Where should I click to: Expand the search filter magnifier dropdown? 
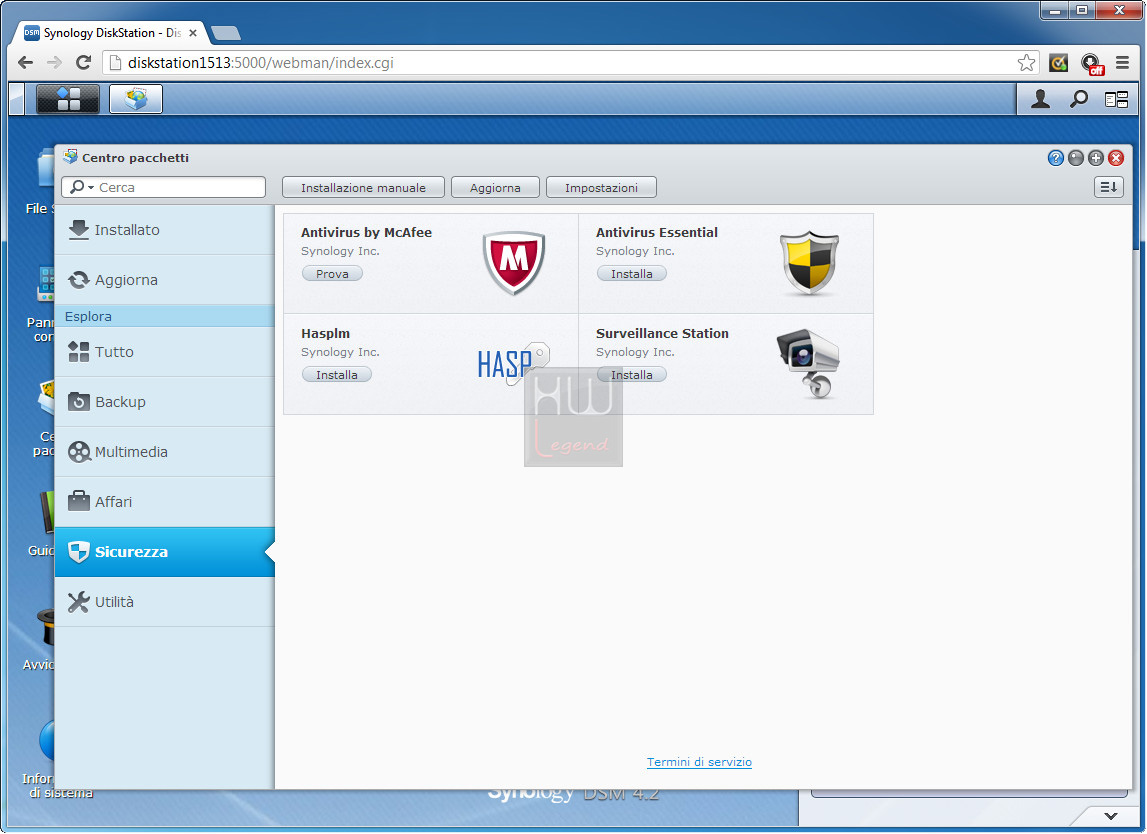click(x=80, y=187)
